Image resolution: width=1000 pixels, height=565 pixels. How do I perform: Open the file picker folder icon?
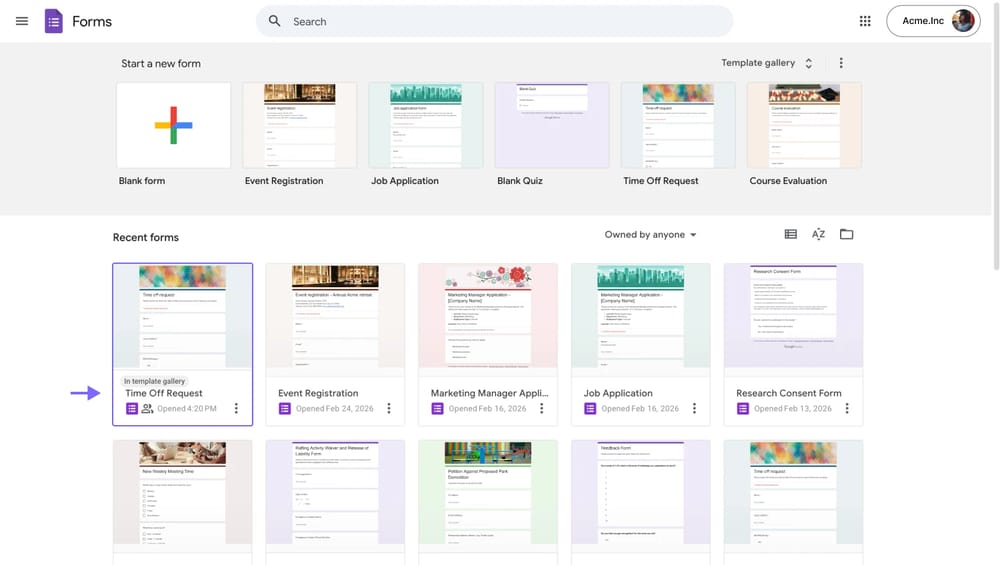846,234
